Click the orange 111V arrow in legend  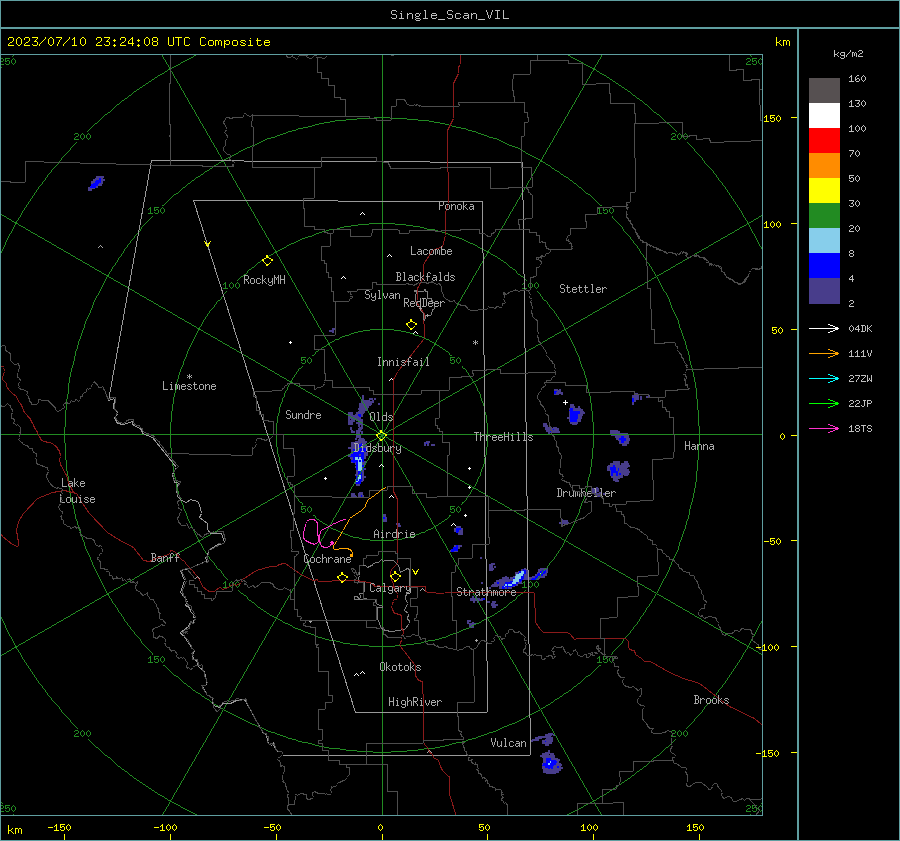824,354
